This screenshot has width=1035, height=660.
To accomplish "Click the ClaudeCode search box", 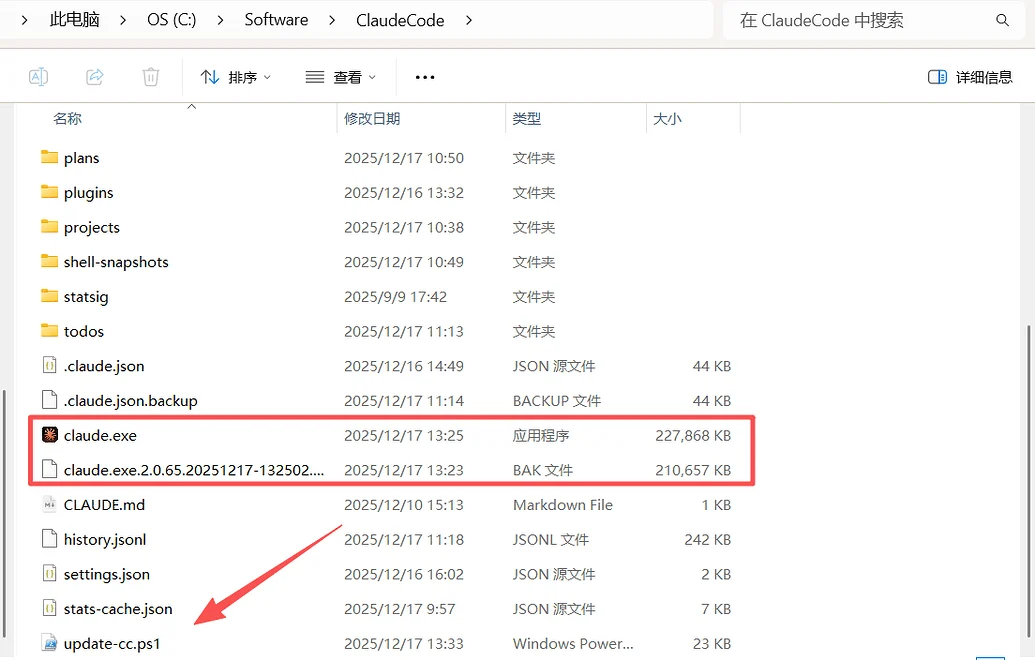I will pyautogui.click(x=873, y=20).
